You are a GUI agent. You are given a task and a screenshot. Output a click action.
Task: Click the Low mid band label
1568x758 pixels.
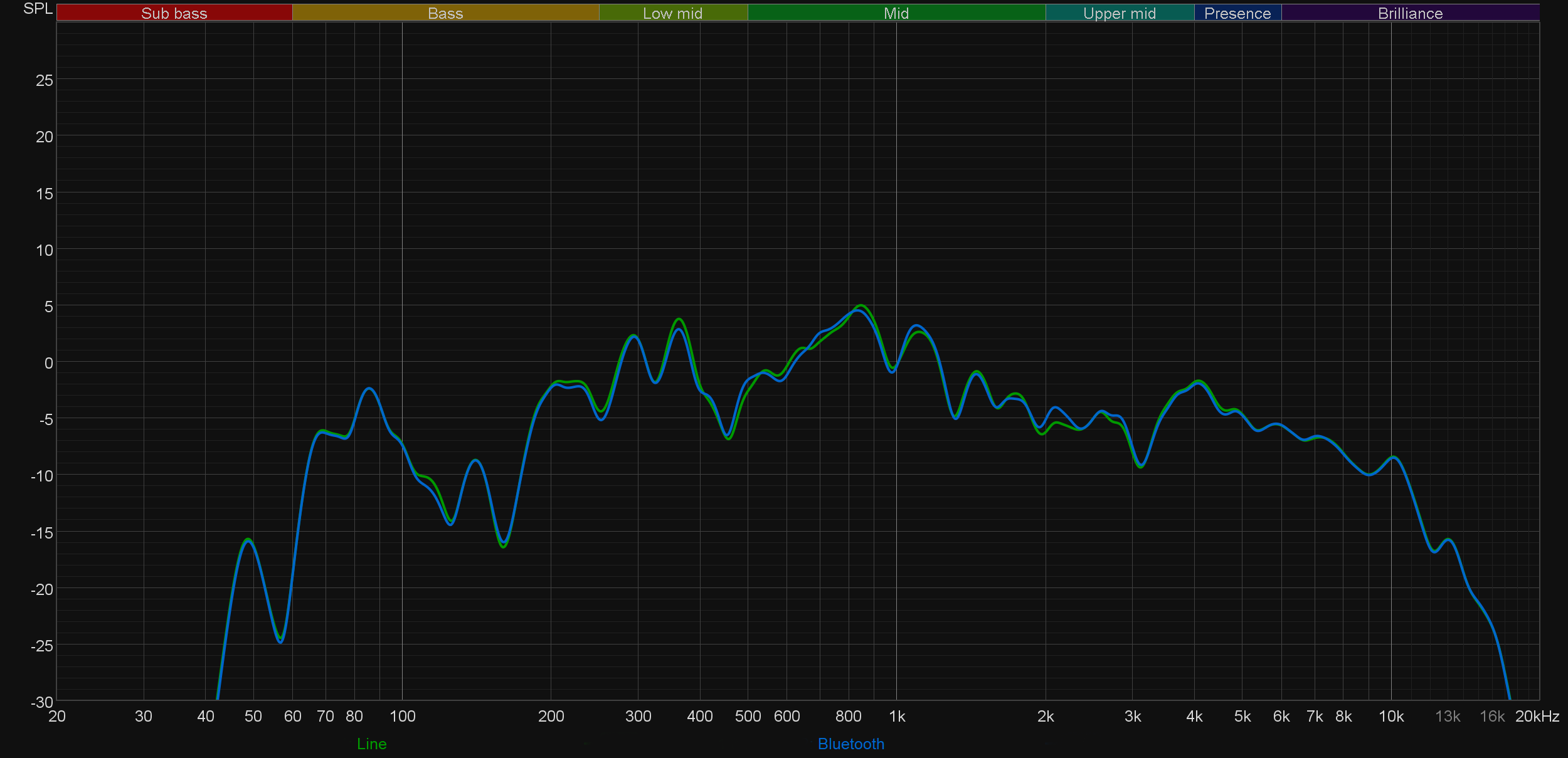tap(672, 13)
